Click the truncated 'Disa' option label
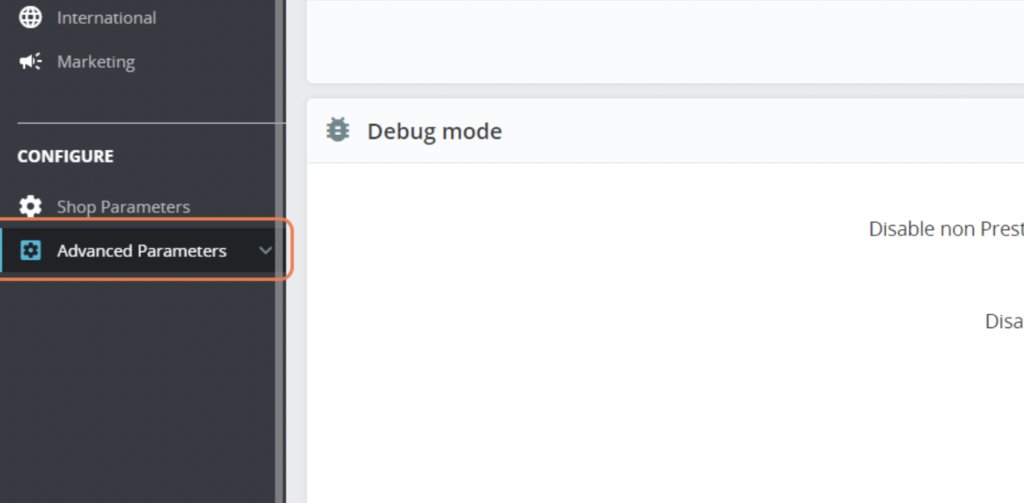Screen dimensions: 1024x503 pyautogui.click(x=1004, y=321)
